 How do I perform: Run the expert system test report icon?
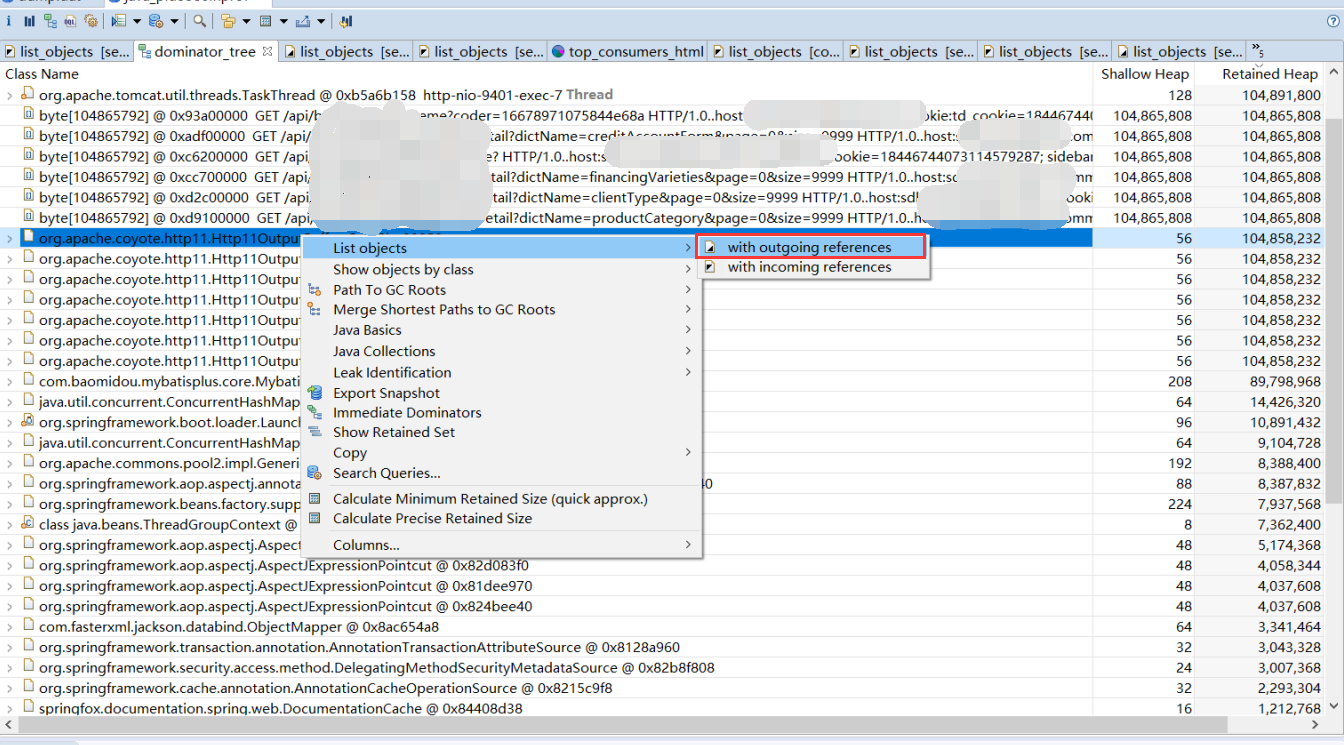click(119, 20)
